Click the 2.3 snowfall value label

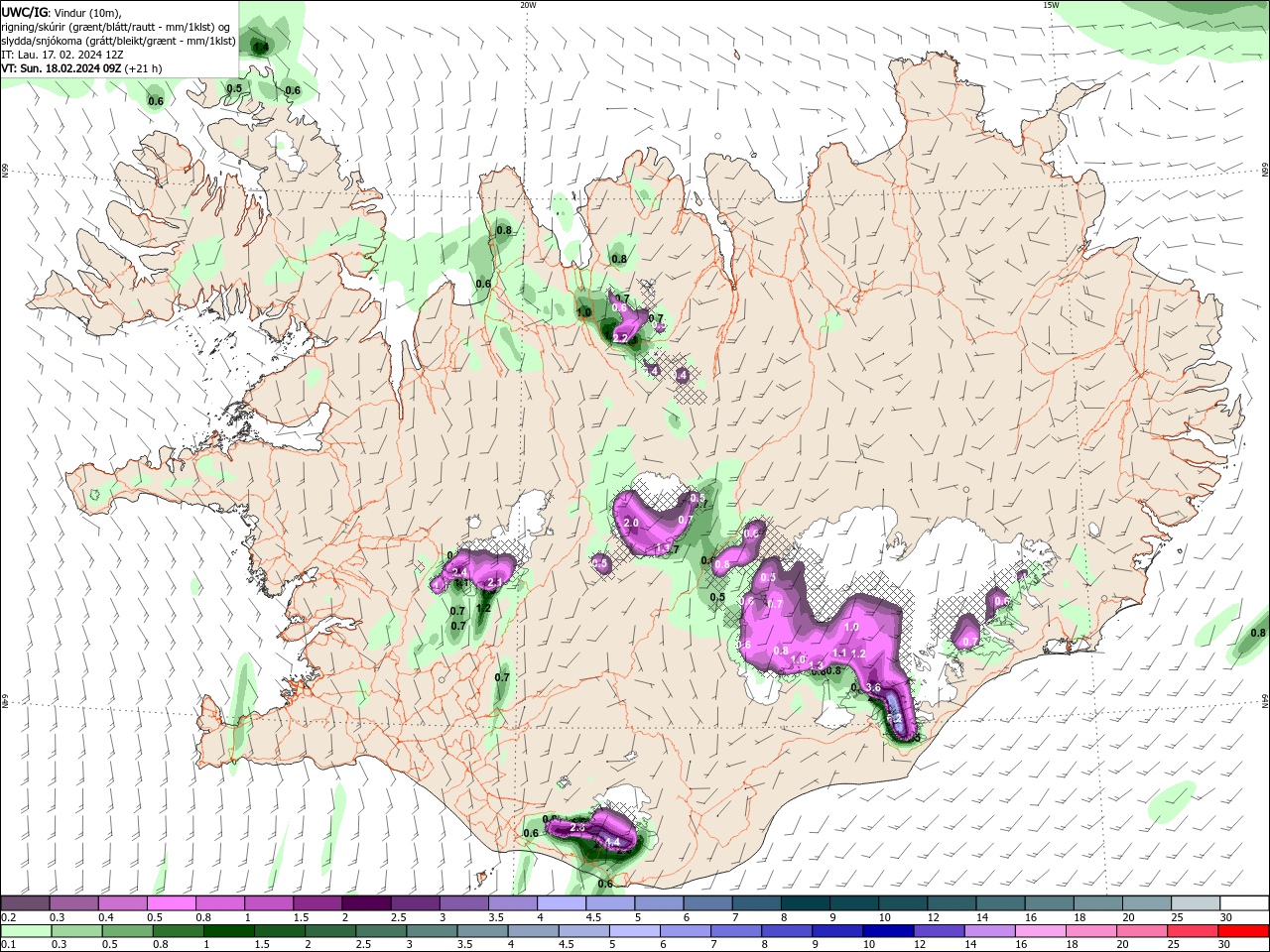point(578,827)
